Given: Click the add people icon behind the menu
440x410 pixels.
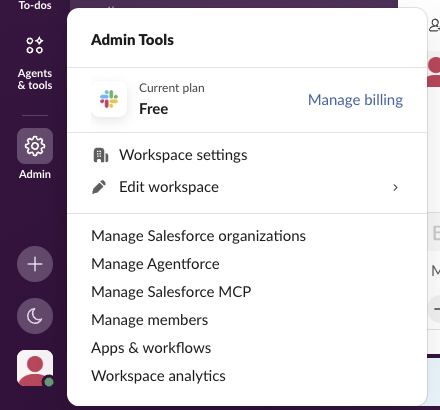Looking at the screenshot, I should click(x=434, y=25).
